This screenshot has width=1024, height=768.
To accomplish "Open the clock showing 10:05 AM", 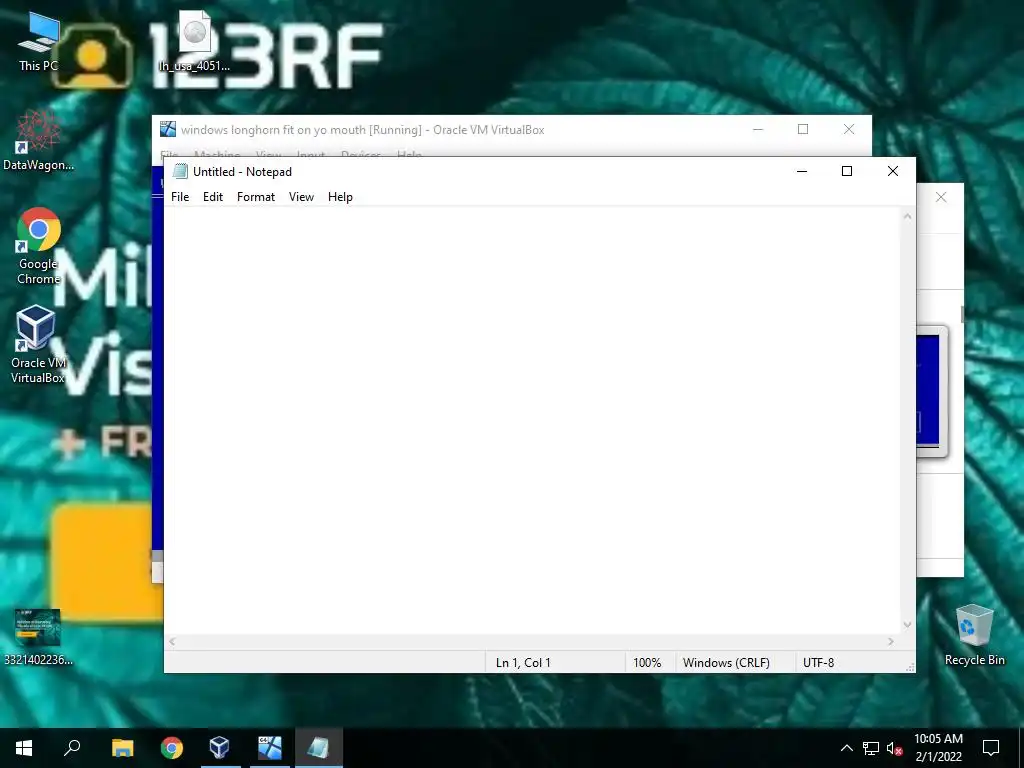I will (x=938, y=748).
